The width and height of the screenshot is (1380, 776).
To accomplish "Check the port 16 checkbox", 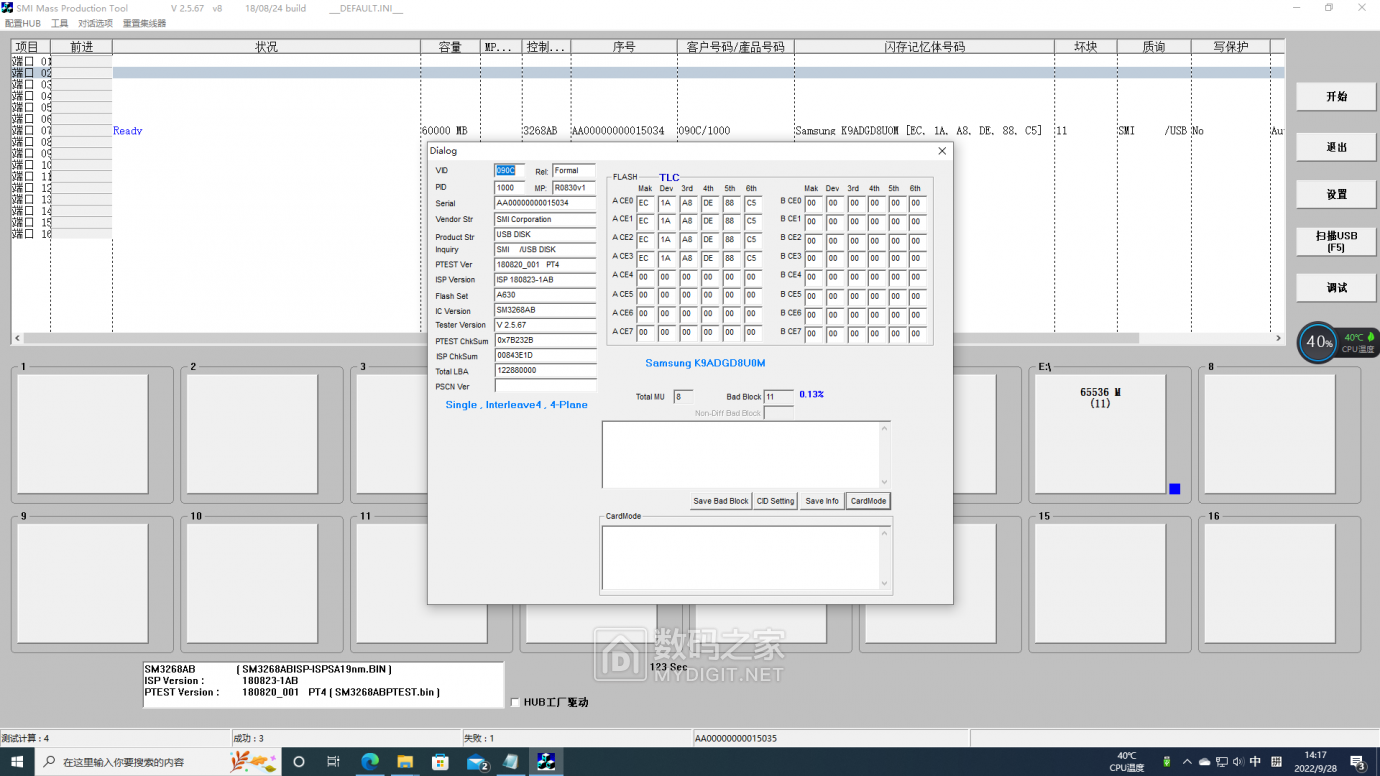I will point(29,234).
